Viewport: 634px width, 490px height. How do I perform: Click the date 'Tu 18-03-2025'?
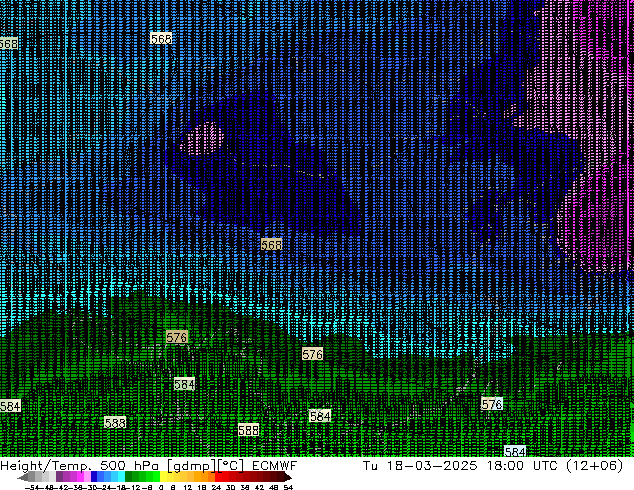tap(420, 466)
